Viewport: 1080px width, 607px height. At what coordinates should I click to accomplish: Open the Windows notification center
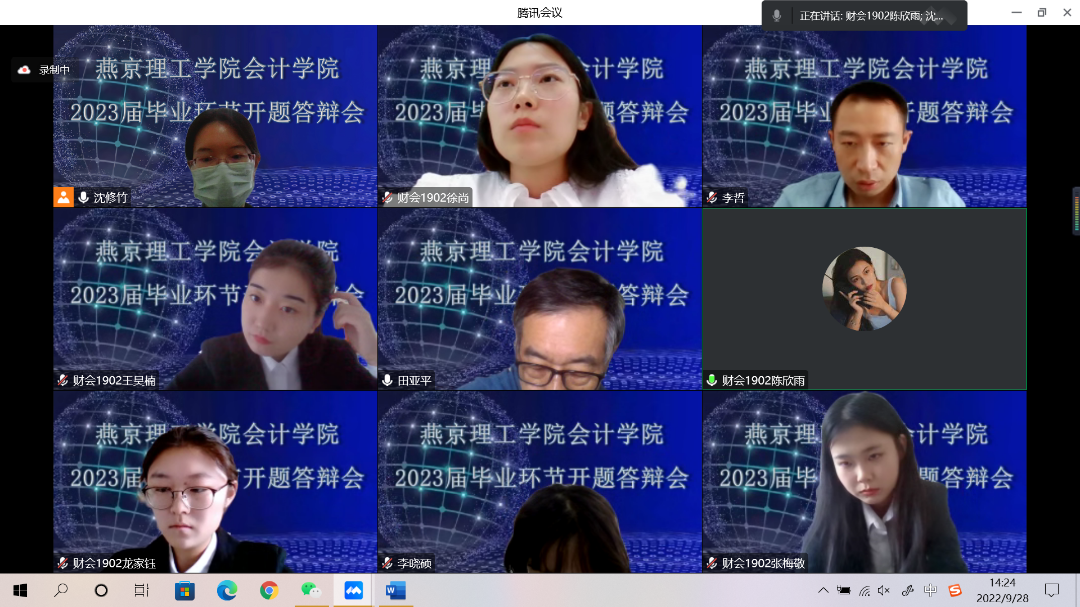[1051, 590]
